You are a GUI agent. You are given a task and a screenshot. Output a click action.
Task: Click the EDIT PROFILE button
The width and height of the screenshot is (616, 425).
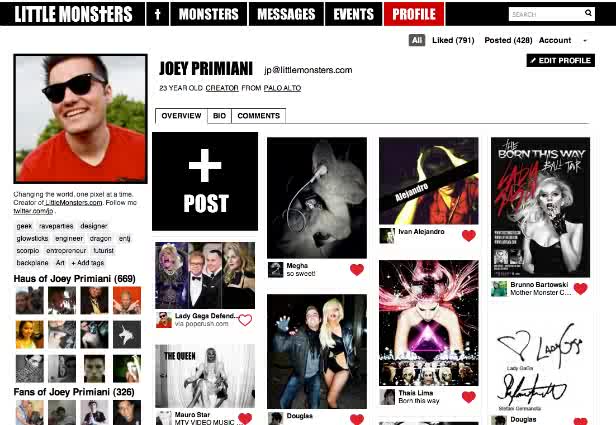click(561, 60)
